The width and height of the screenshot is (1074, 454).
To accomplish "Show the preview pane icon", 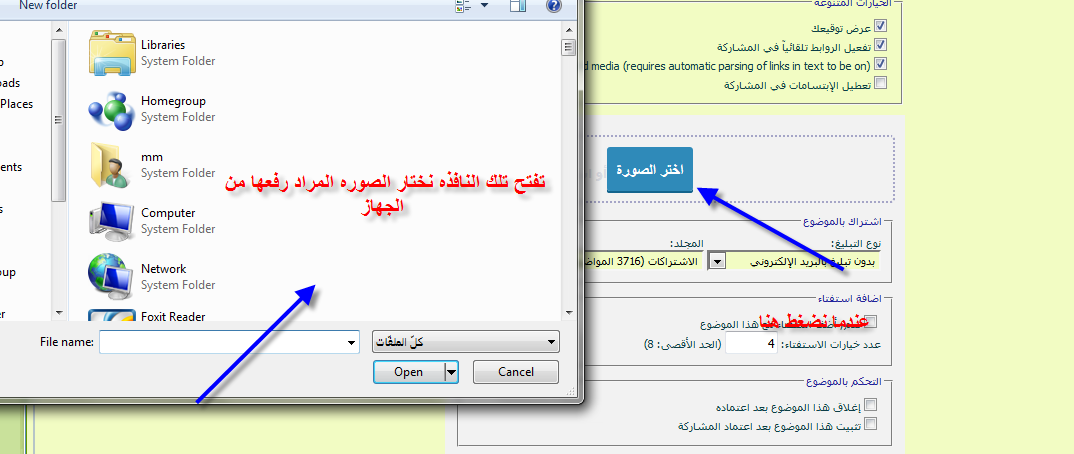I will click(518, 5).
